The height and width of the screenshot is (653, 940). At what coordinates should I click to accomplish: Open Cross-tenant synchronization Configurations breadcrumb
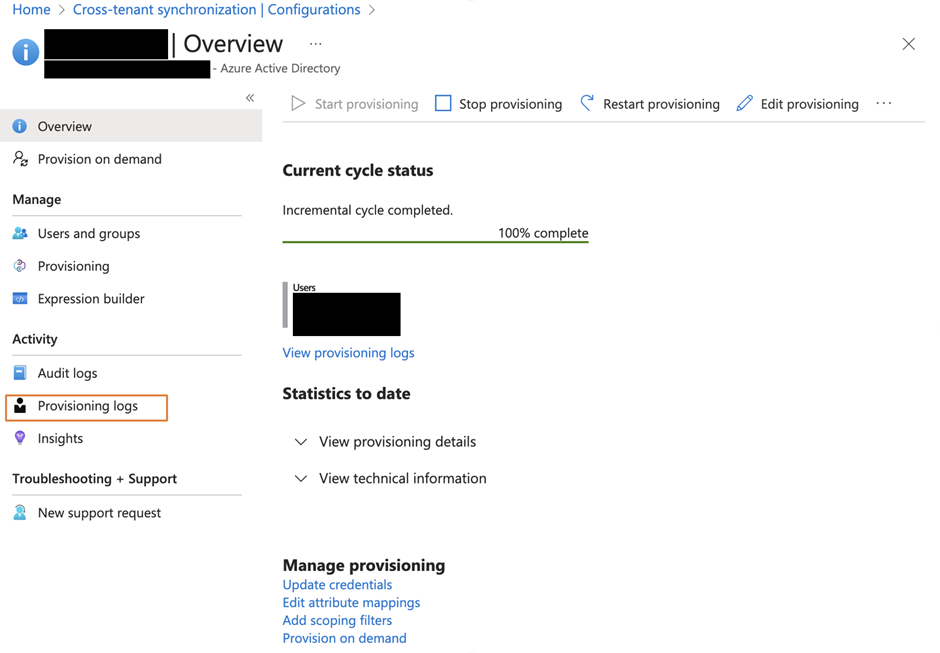click(x=216, y=10)
